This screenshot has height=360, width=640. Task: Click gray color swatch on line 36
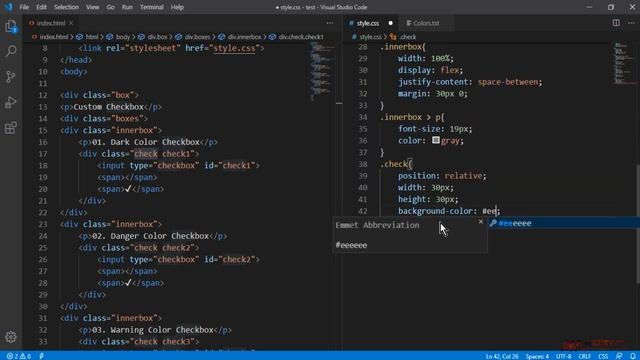pyautogui.click(x=436, y=140)
